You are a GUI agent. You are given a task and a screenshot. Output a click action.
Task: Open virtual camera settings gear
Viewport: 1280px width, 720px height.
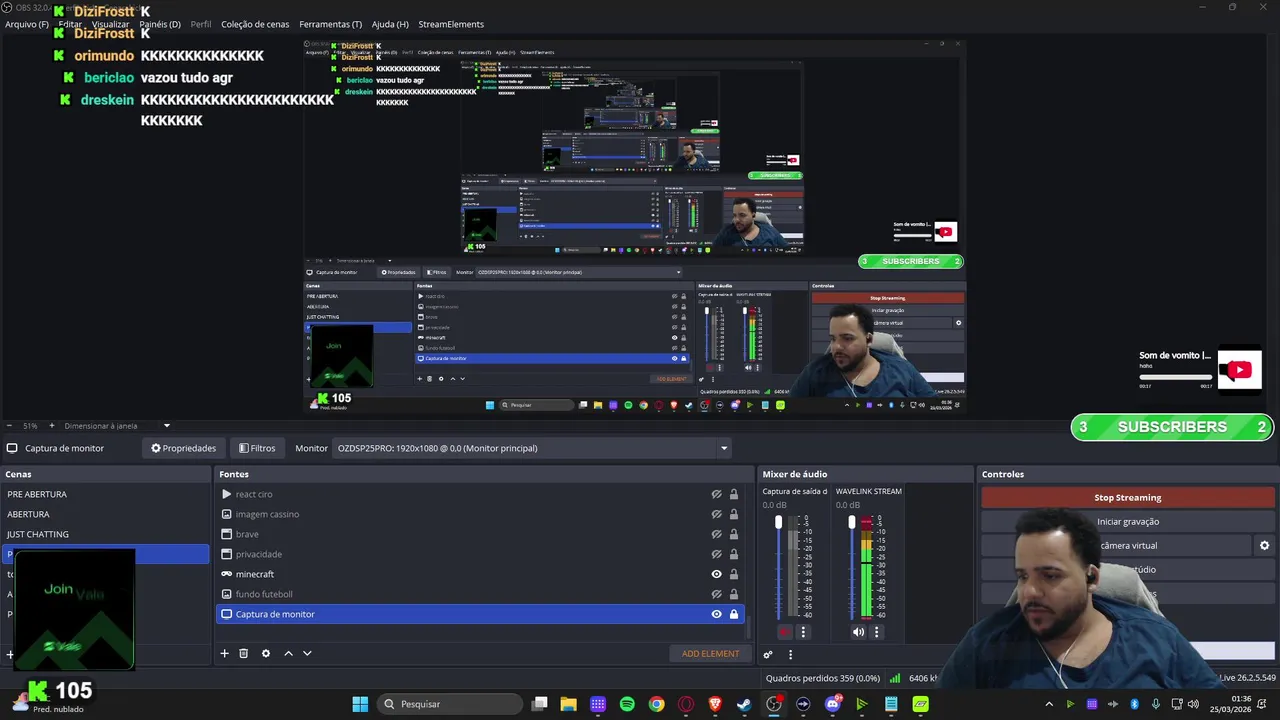[1264, 545]
